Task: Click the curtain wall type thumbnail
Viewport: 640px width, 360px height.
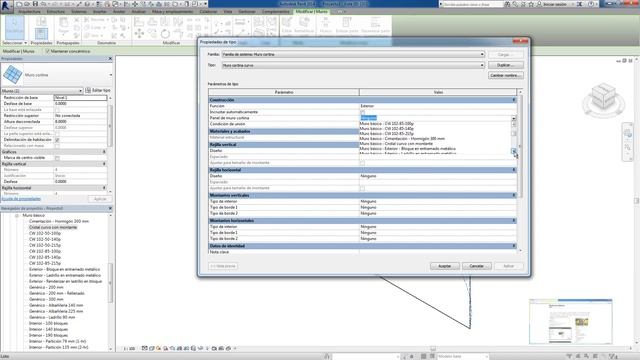Action: (12, 75)
